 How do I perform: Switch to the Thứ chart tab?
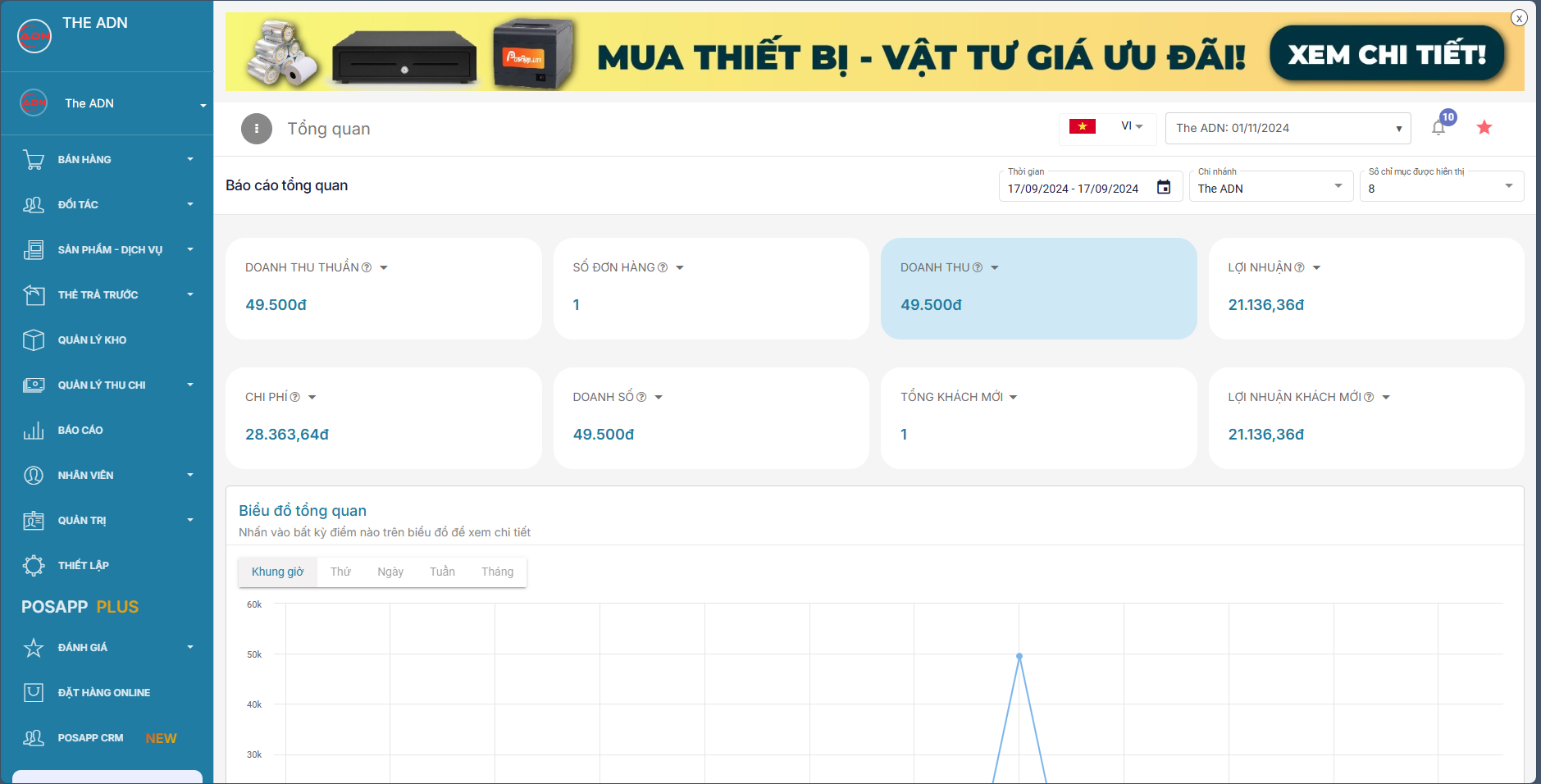coord(340,572)
